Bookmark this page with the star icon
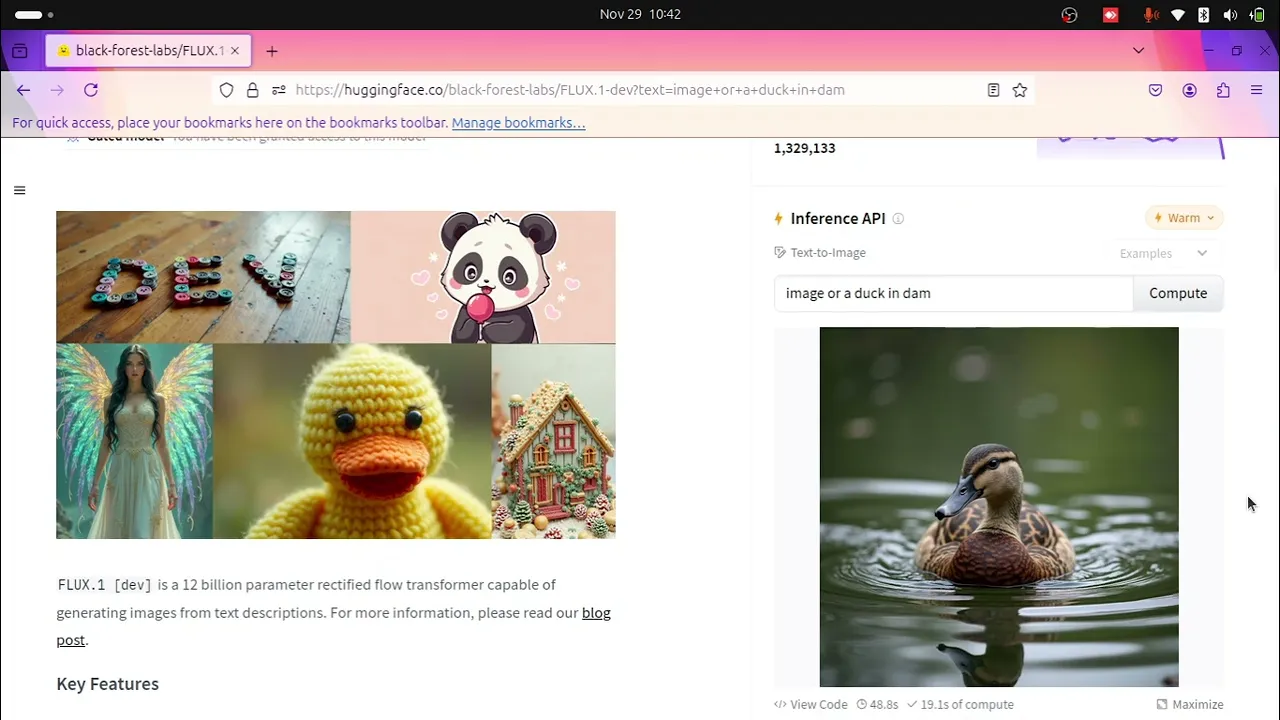Viewport: 1280px width, 720px height. tap(1020, 90)
